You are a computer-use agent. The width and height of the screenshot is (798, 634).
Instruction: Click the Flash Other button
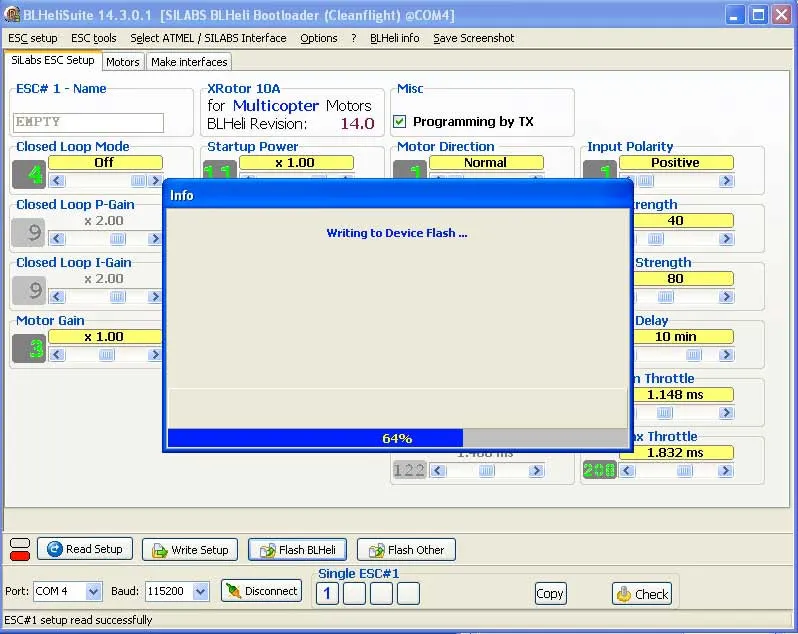pos(406,550)
